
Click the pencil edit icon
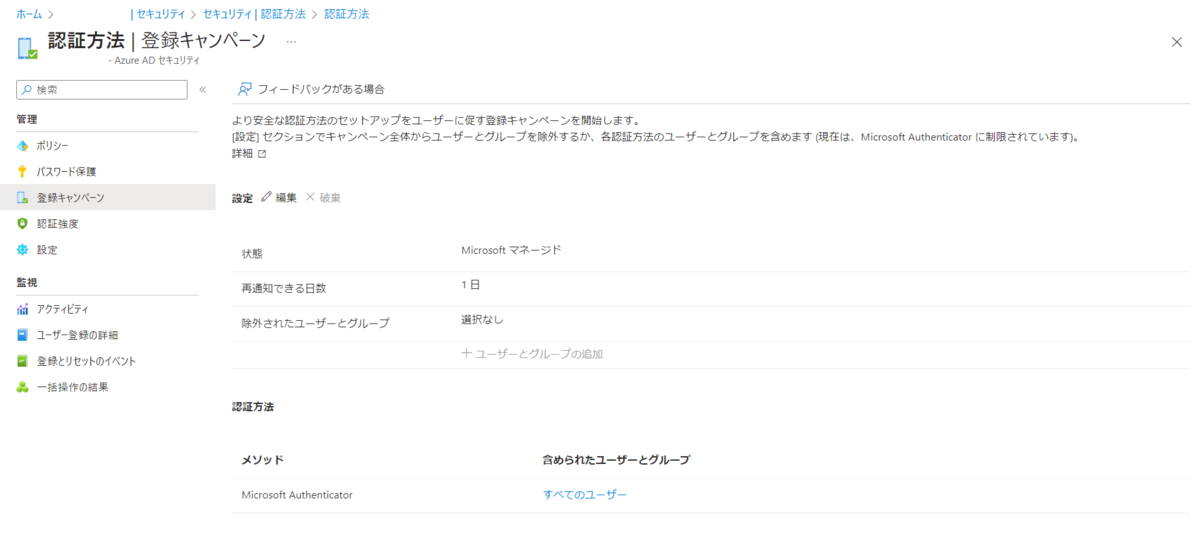(x=266, y=197)
